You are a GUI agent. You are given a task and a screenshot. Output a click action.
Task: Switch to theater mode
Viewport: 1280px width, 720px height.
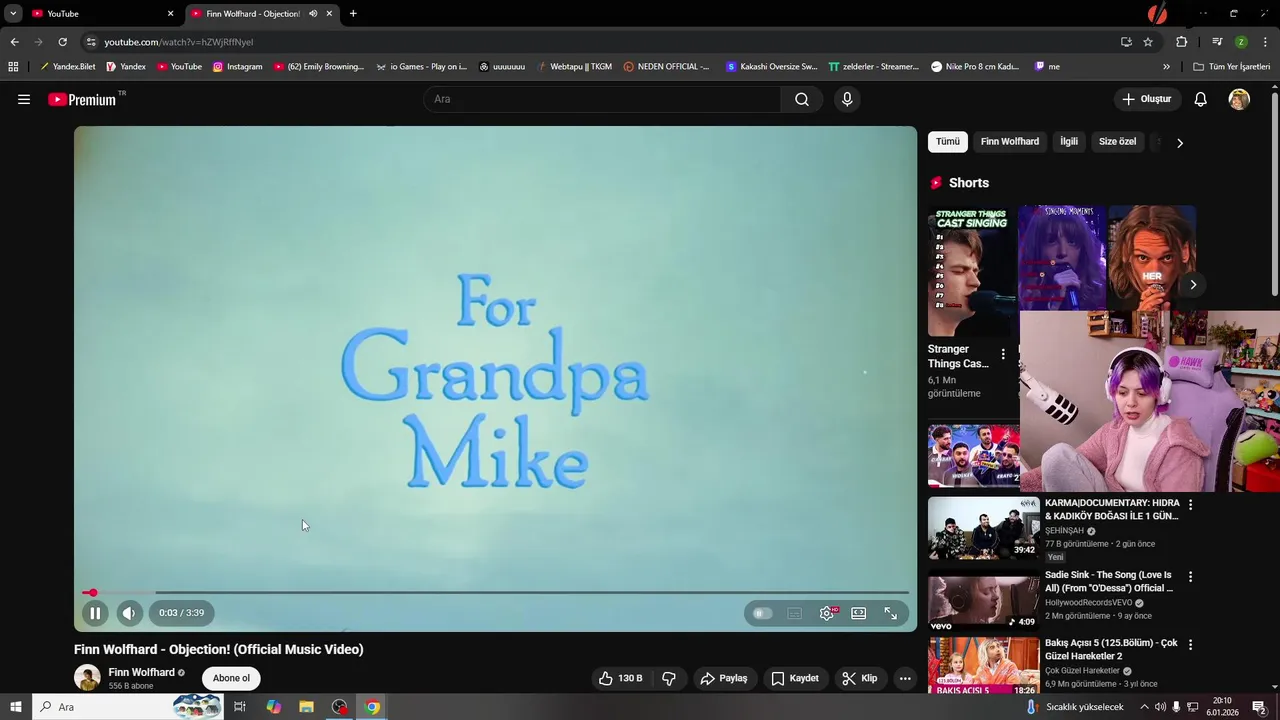859,613
